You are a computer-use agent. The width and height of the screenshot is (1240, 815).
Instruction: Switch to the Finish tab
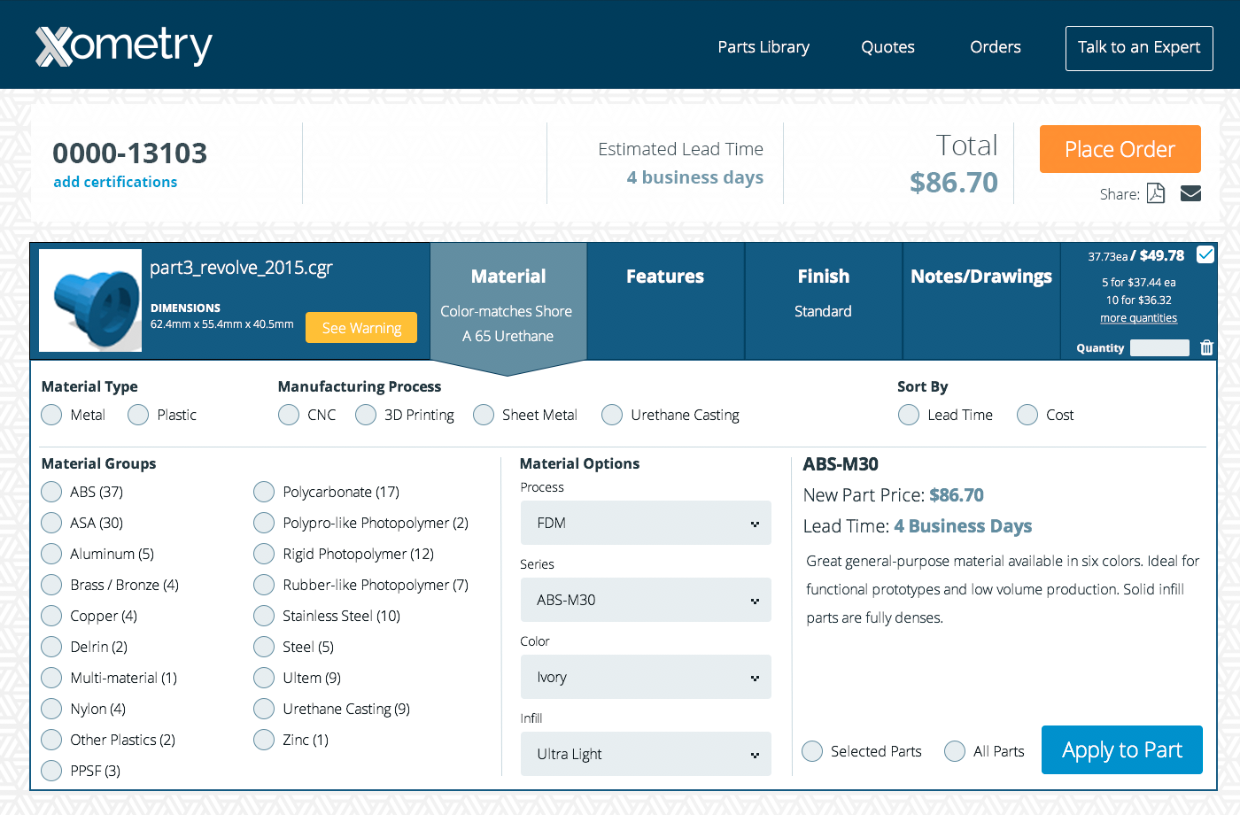tap(823, 300)
